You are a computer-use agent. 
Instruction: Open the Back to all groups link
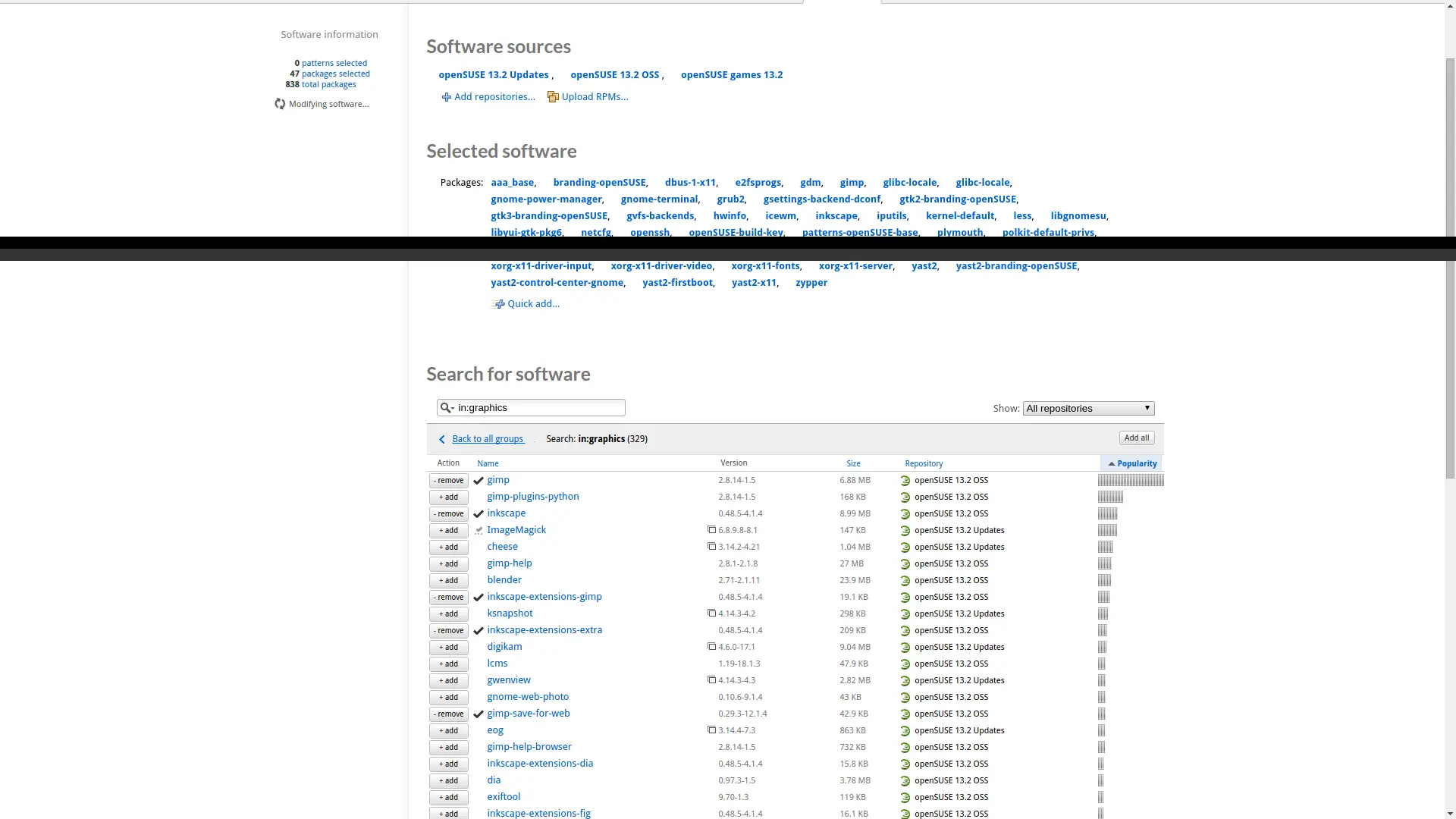[x=488, y=439]
